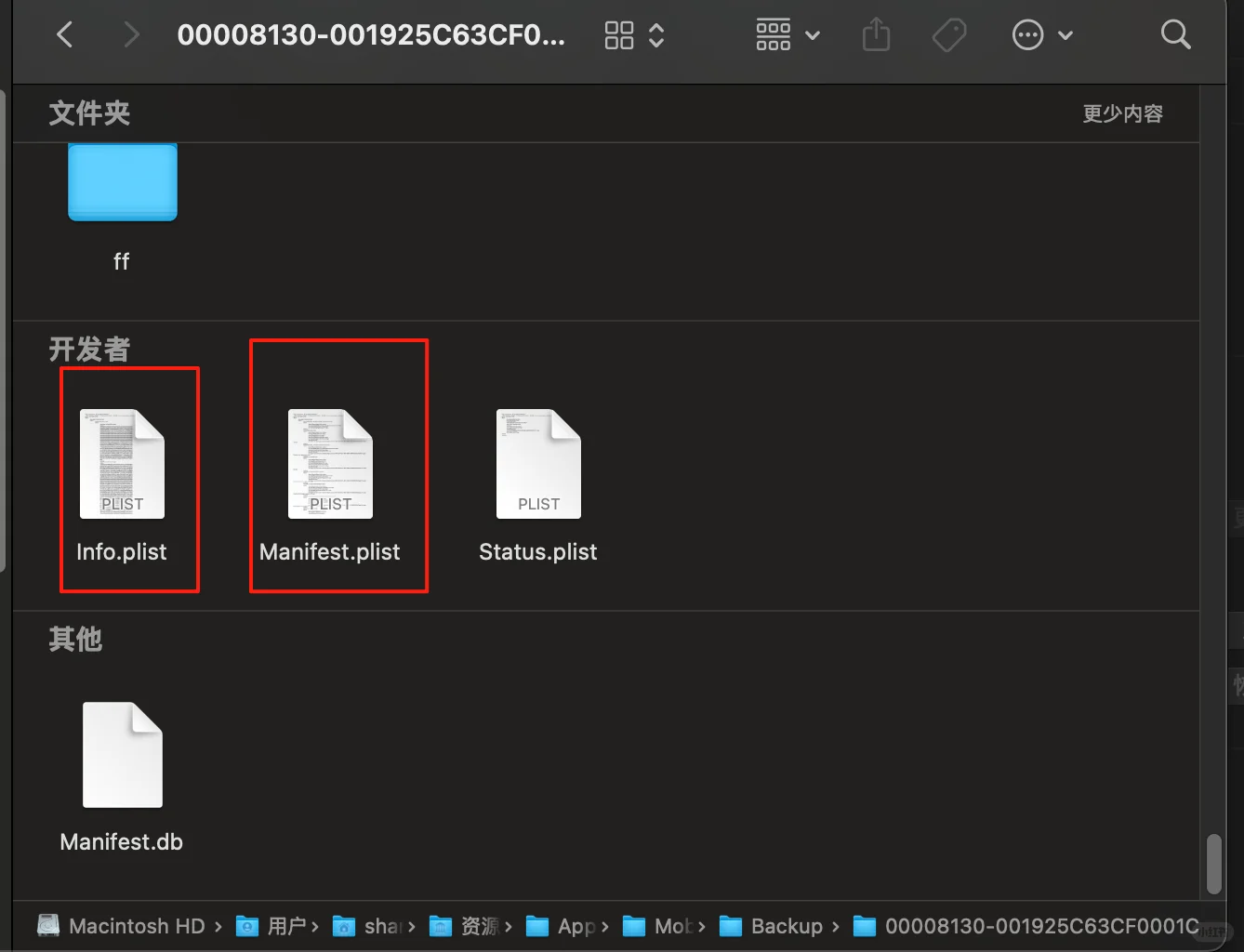The width and height of the screenshot is (1244, 952).
Task: Click the 00008130 folder in path bar
Action: tap(1026, 926)
